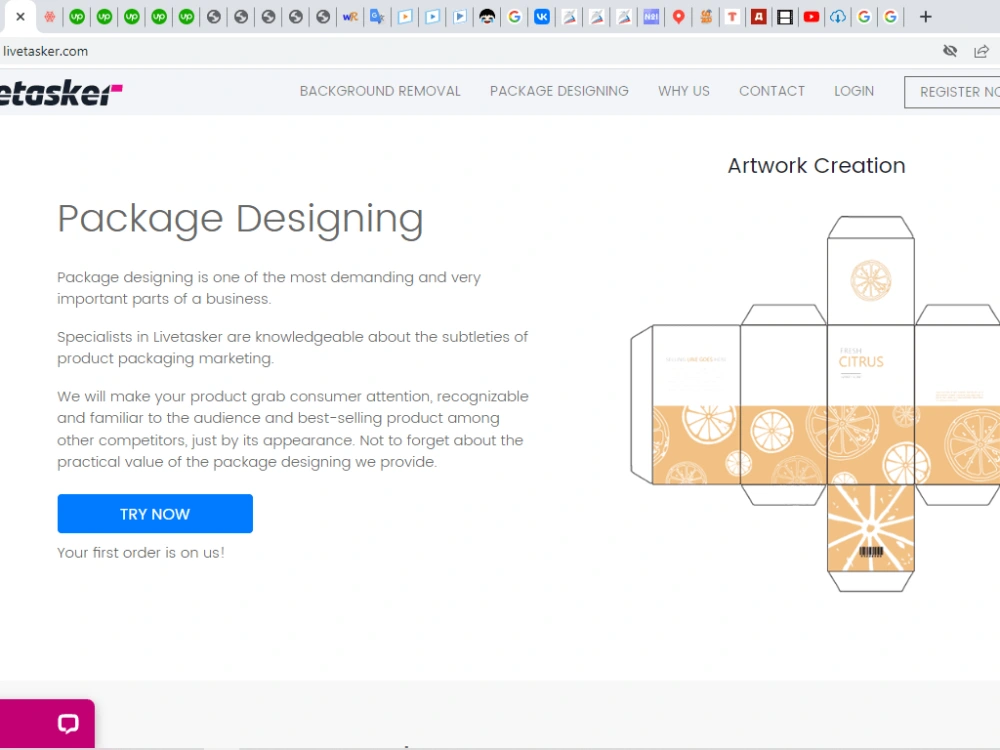
Task: Switch to the №1 favicon tab
Action: (x=651, y=17)
